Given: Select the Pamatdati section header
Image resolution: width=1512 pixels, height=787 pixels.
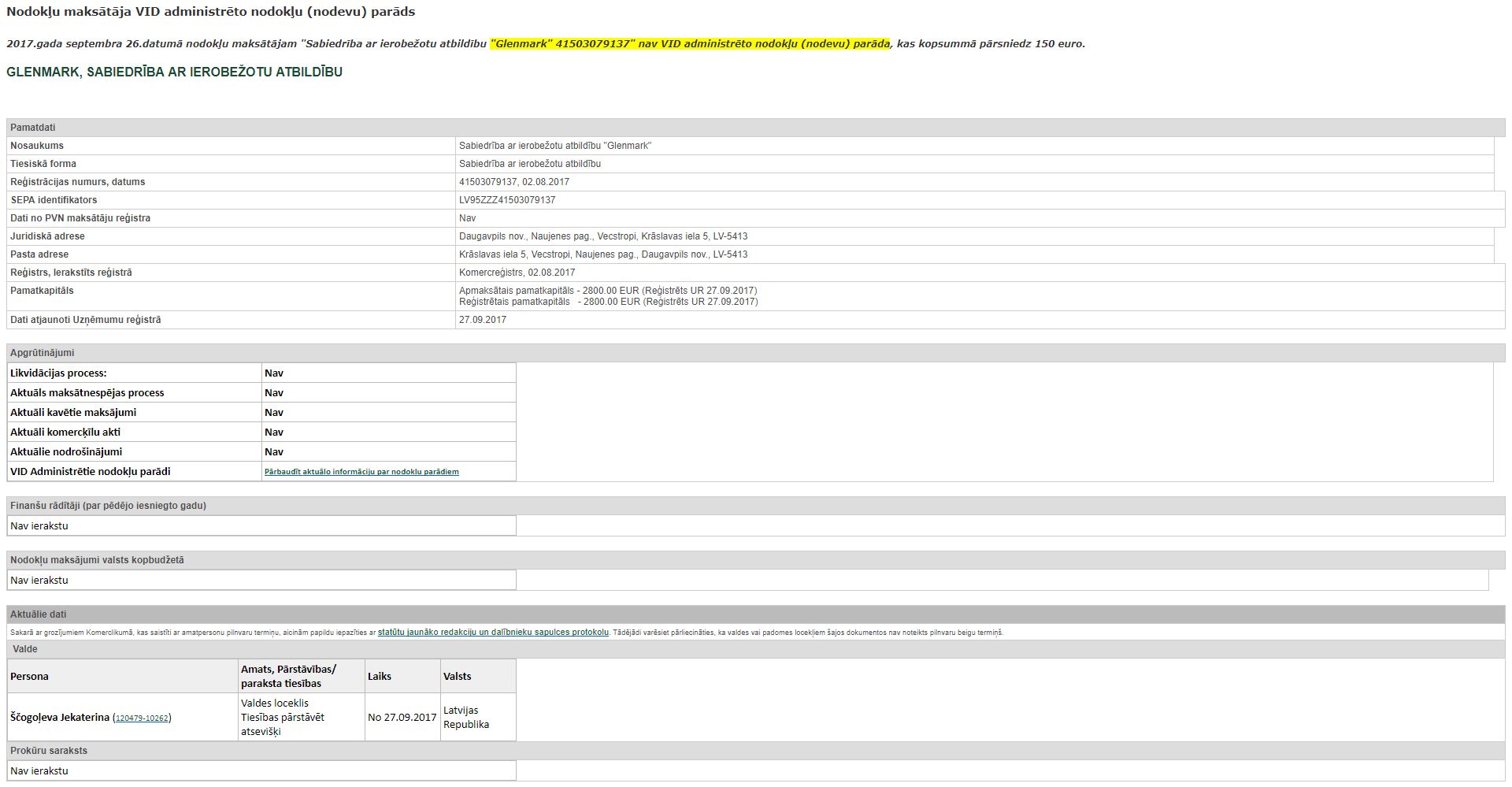Looking at the screenshot, I should coord(33,128).
